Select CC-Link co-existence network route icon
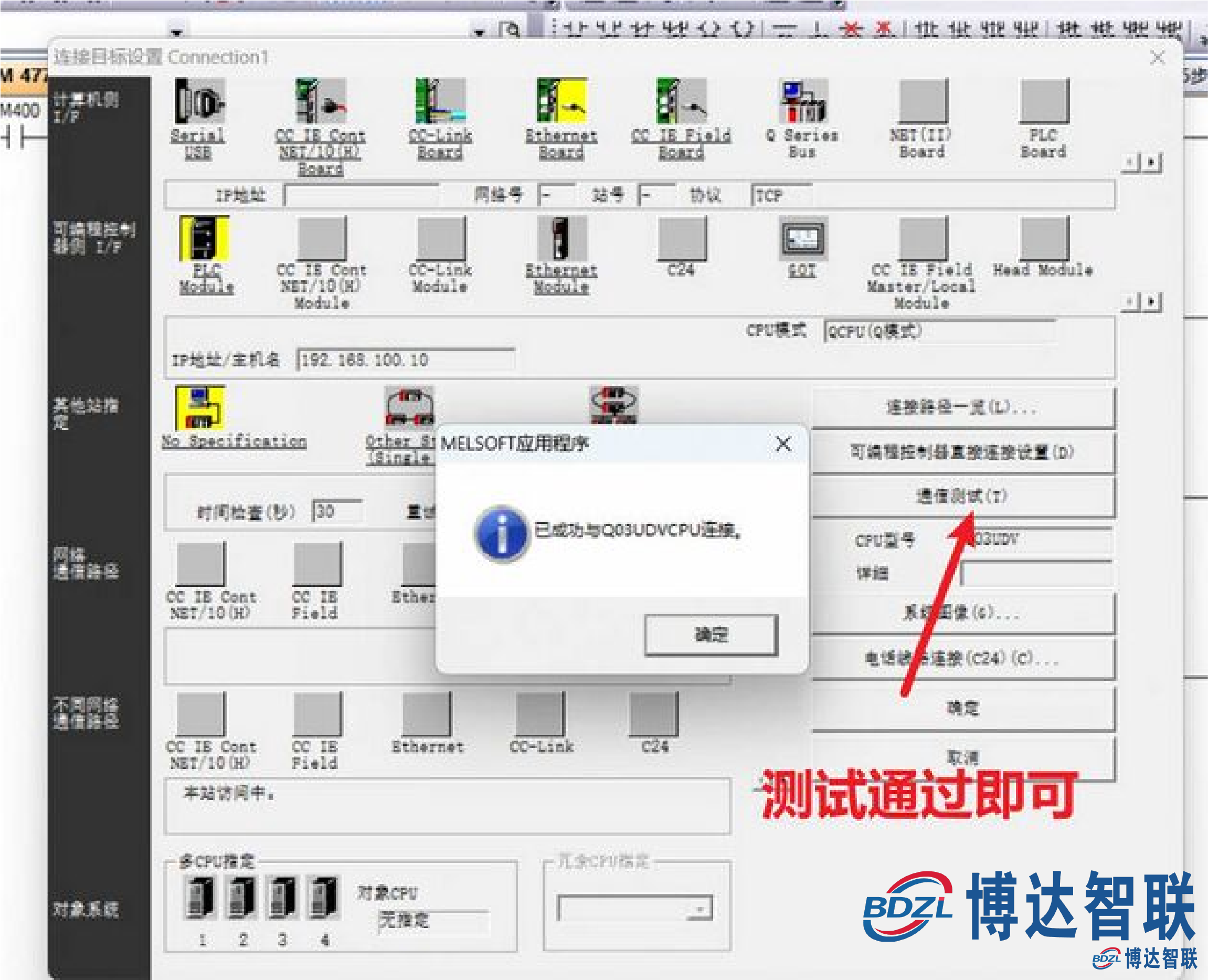Image resolution: width=1208 pixels, height=980 pixels. [540, 713]
